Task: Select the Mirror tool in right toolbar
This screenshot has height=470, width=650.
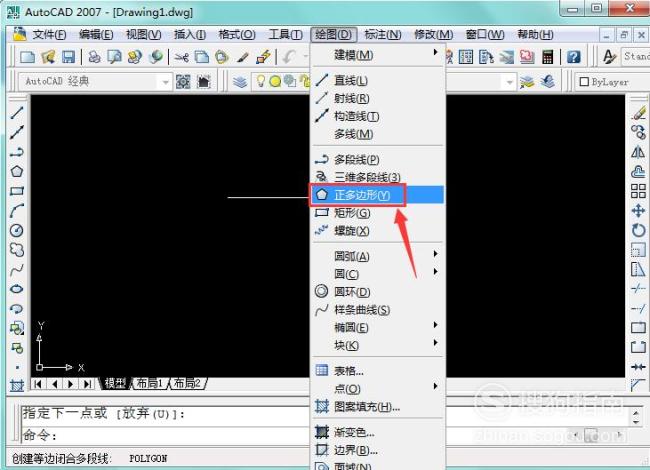Action: pos(638,152)
